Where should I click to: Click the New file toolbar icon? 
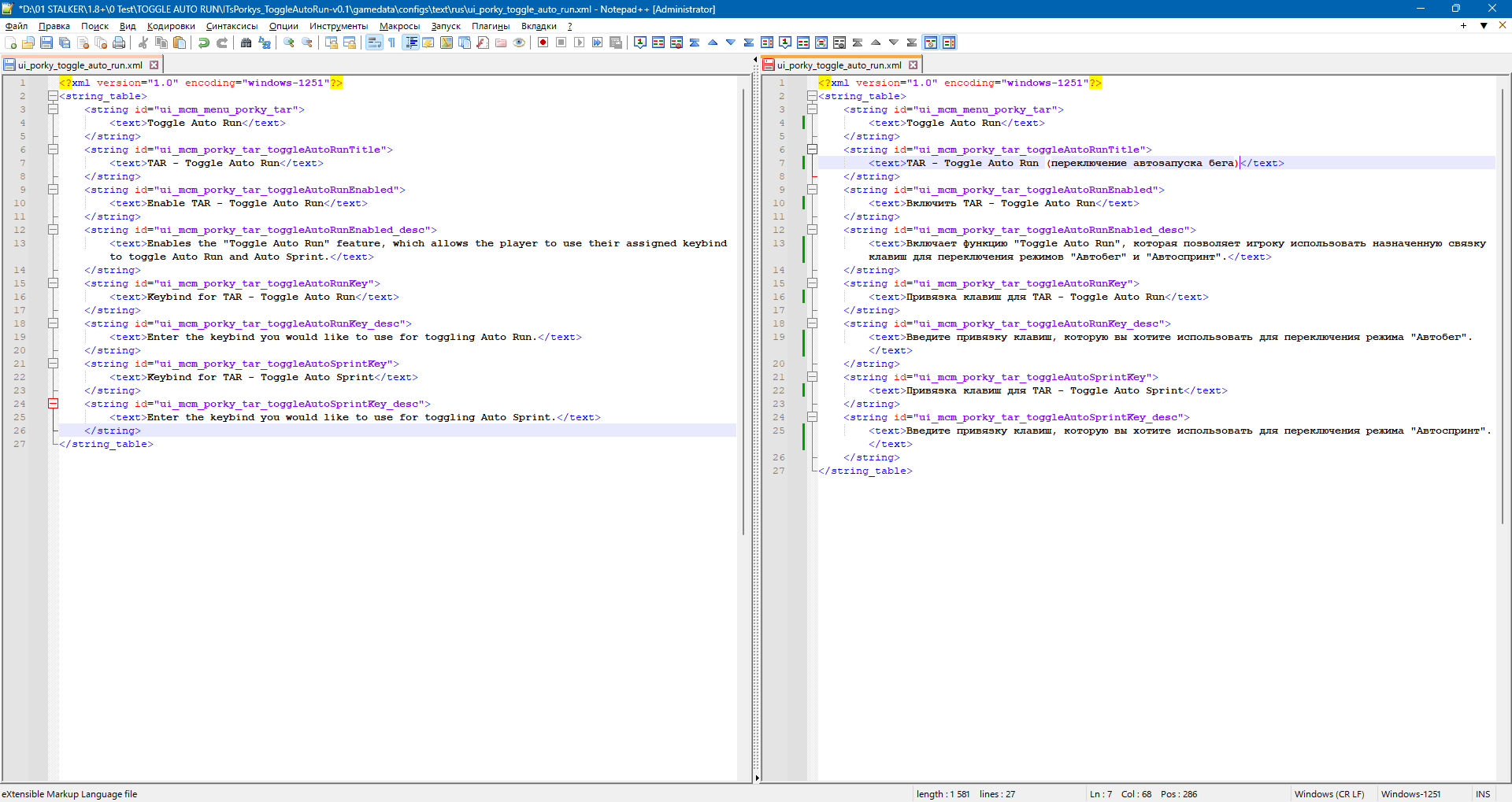point(10,43)
